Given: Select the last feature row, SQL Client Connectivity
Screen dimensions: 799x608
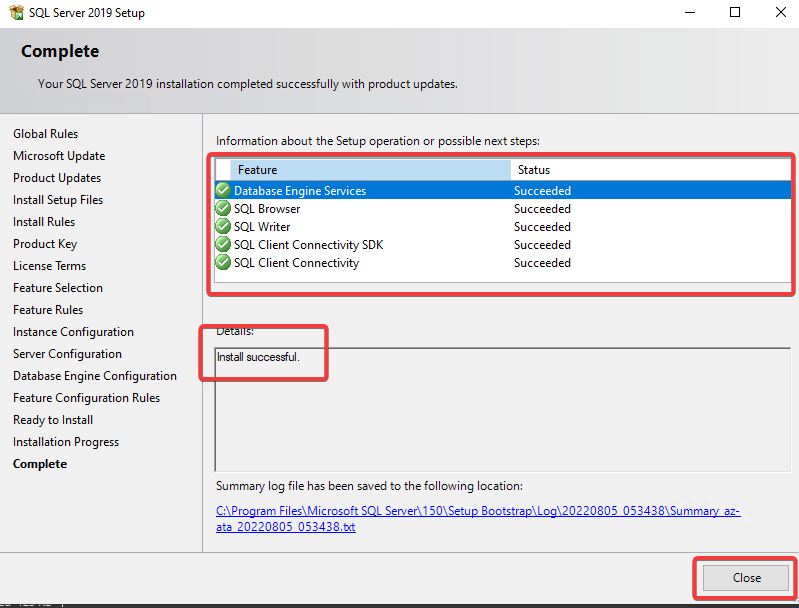Looking at the screenshot, I should [503, 262].
